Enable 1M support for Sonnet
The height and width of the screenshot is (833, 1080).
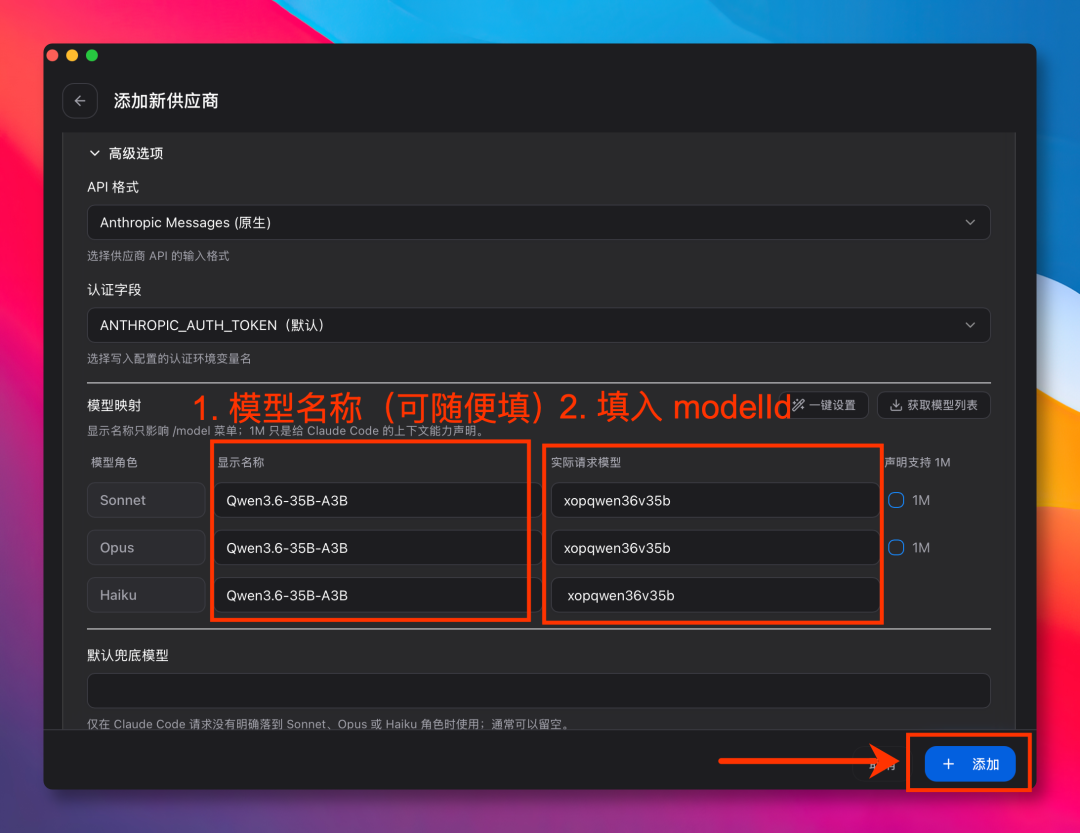click(896, 500)
